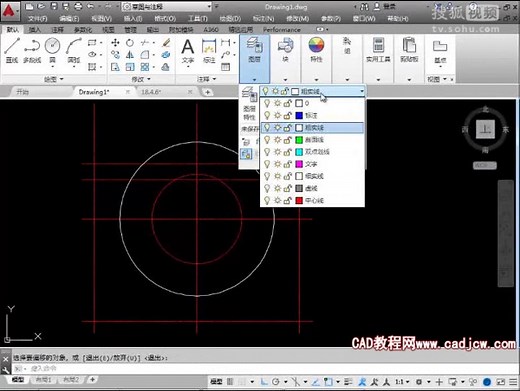520x391 pixels.
Task: Click the Table tool in annotation panel
Action: coord(226,67)
